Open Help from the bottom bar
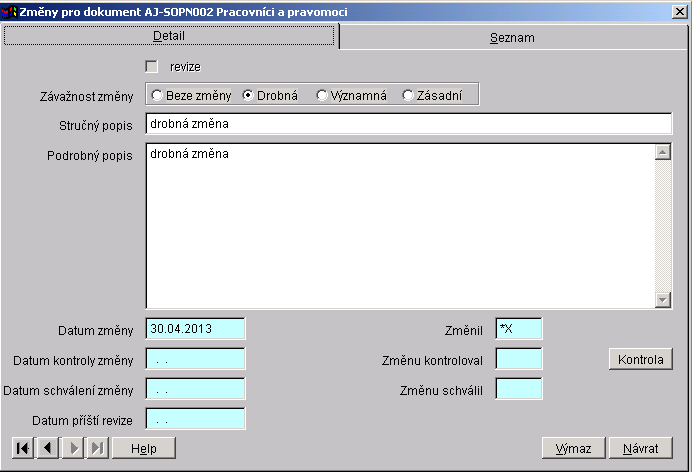The image size is (692, 472). point(144,448)
